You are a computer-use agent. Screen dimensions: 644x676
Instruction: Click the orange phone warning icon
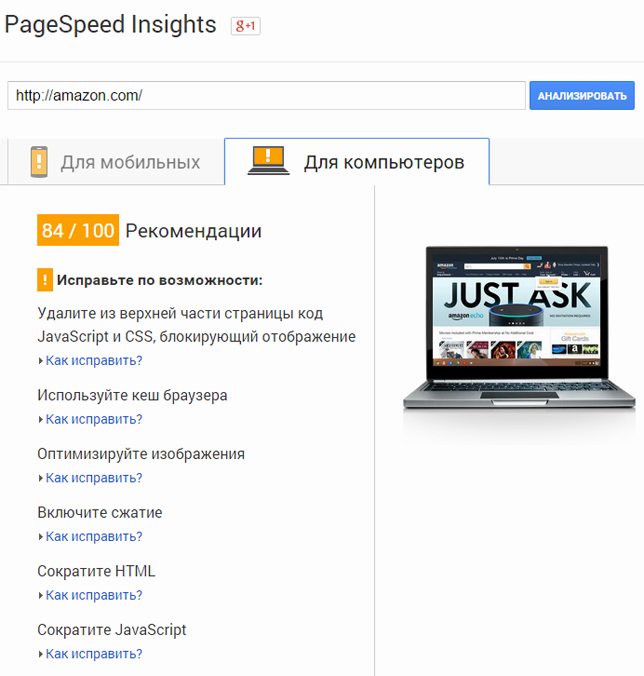[x=39, y=162]
